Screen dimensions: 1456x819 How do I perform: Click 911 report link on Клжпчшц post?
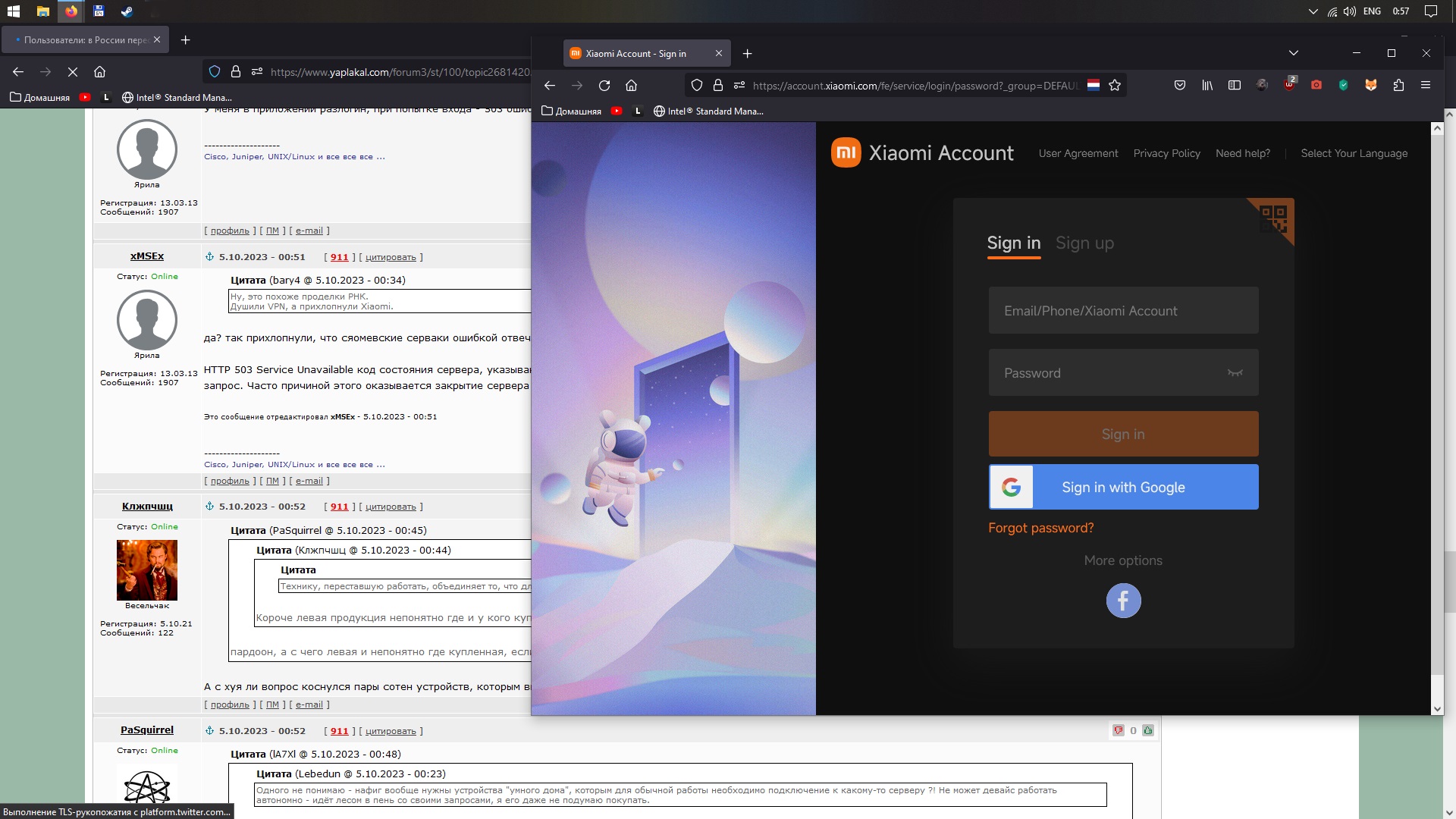click(x=339, y=507)
